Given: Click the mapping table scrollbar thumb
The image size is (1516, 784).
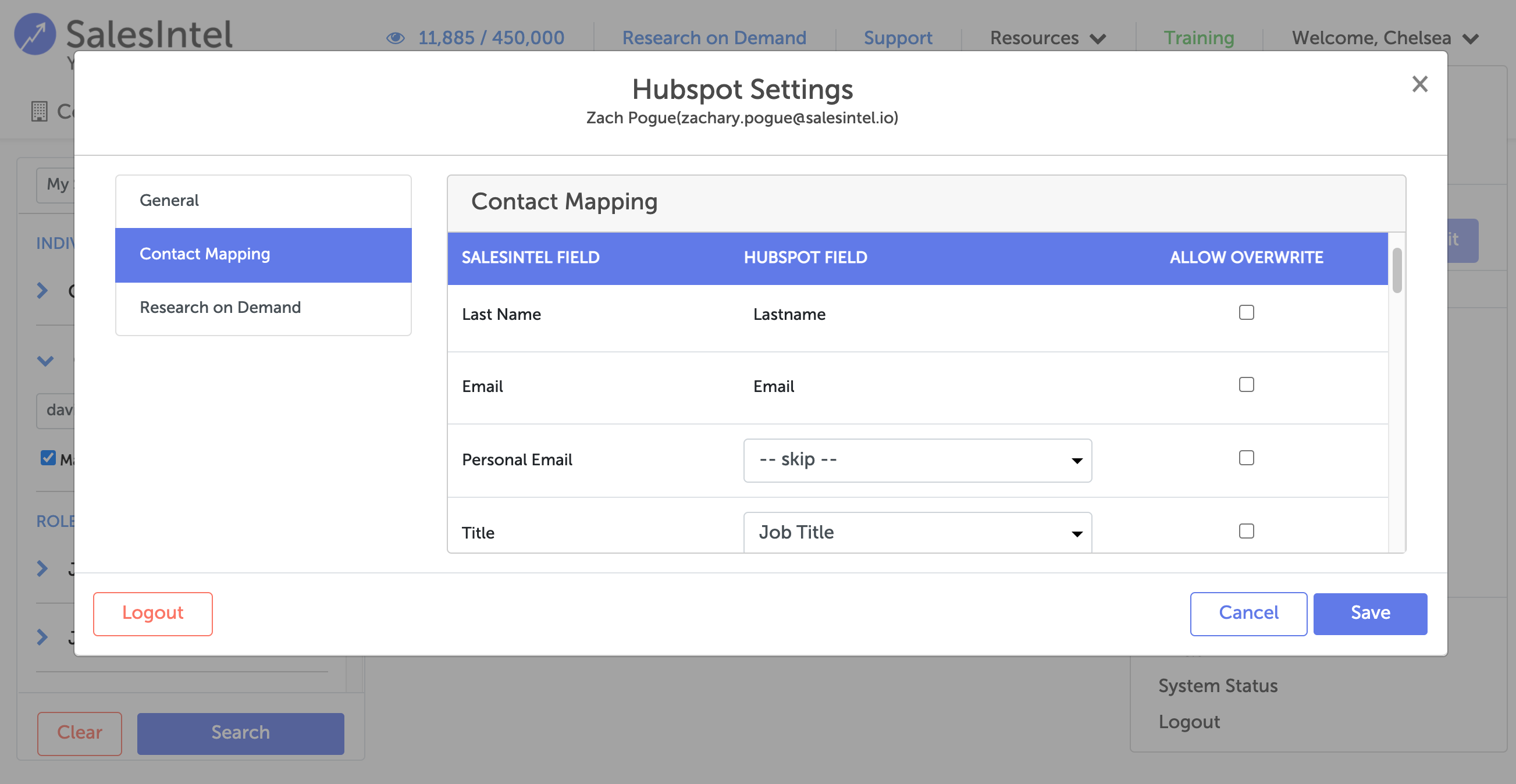Looking at the screenshot, I should click(x=1397, y=271).
